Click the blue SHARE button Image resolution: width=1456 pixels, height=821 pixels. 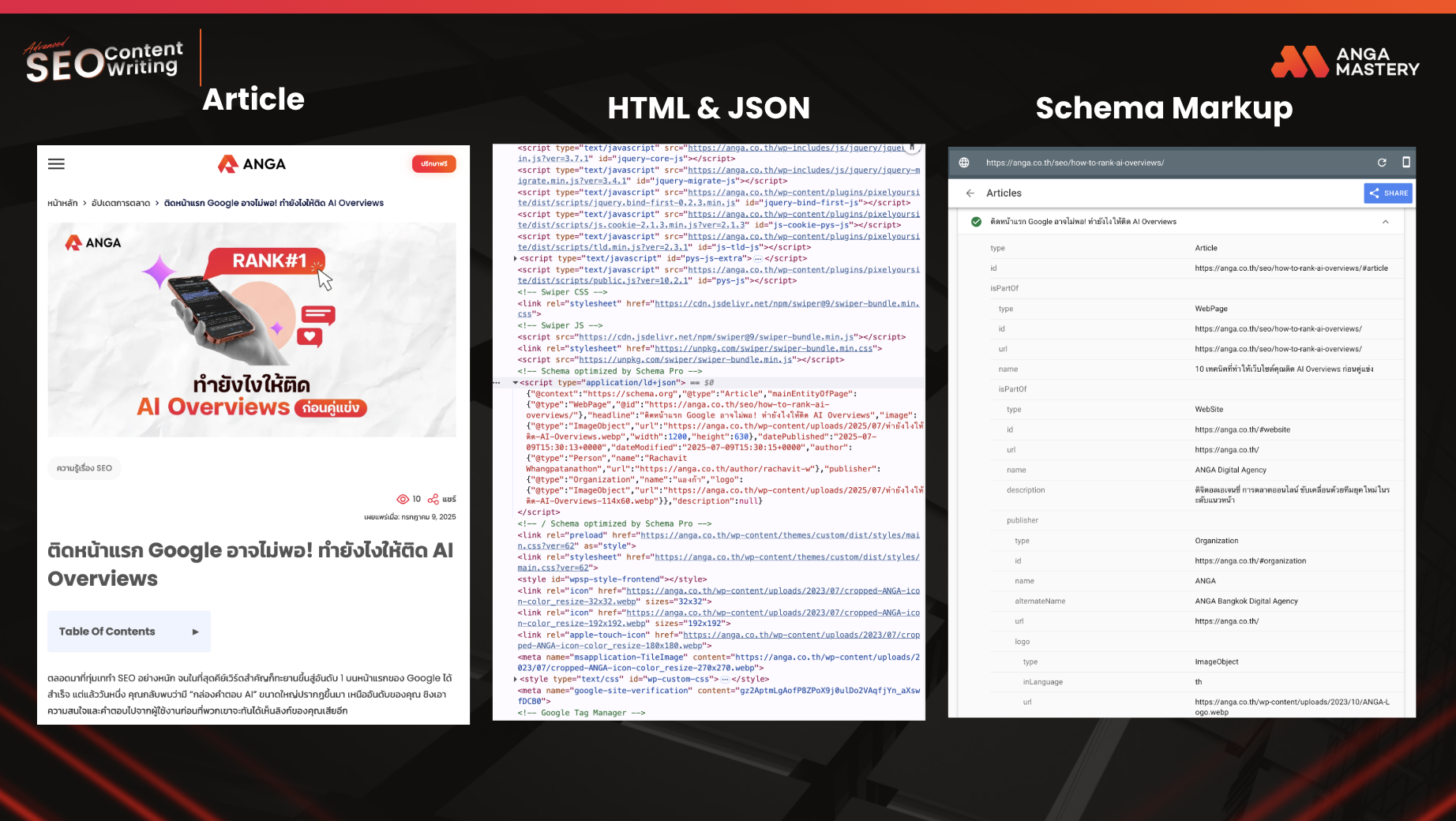[x=1388, y=193]
